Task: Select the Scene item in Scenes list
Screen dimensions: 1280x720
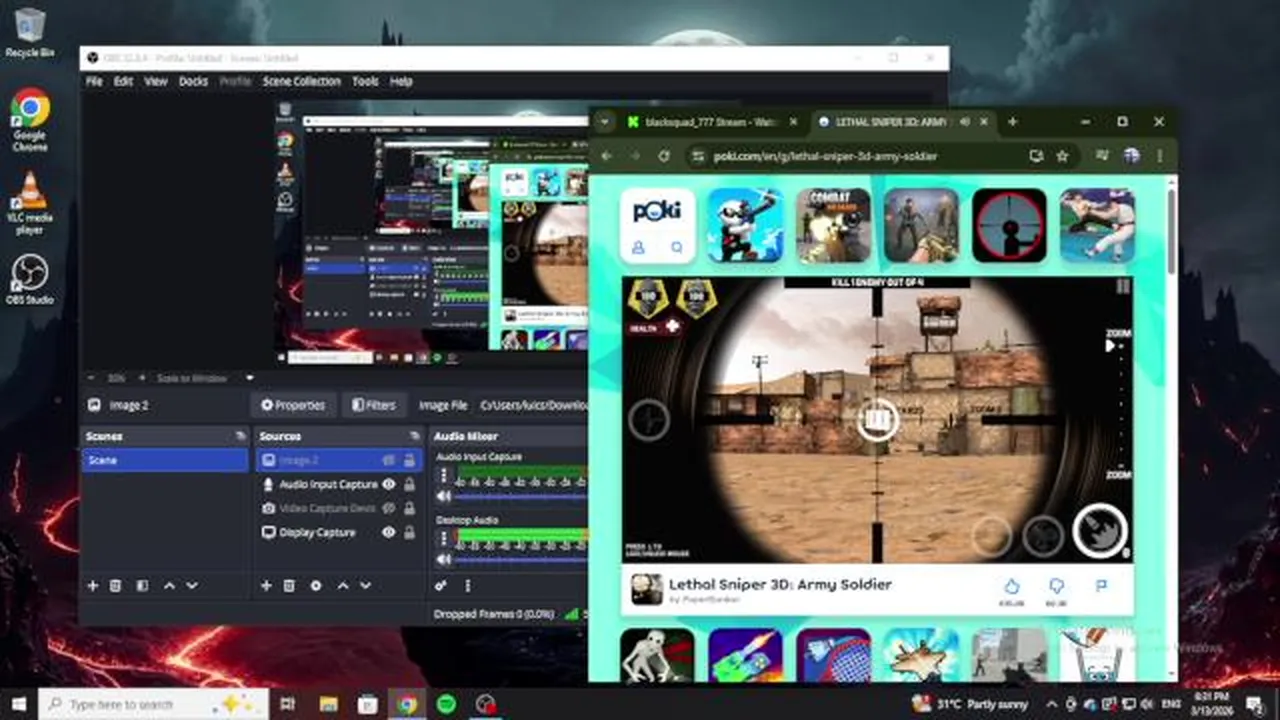Action: pyautogui.click(x=165, y=460)
